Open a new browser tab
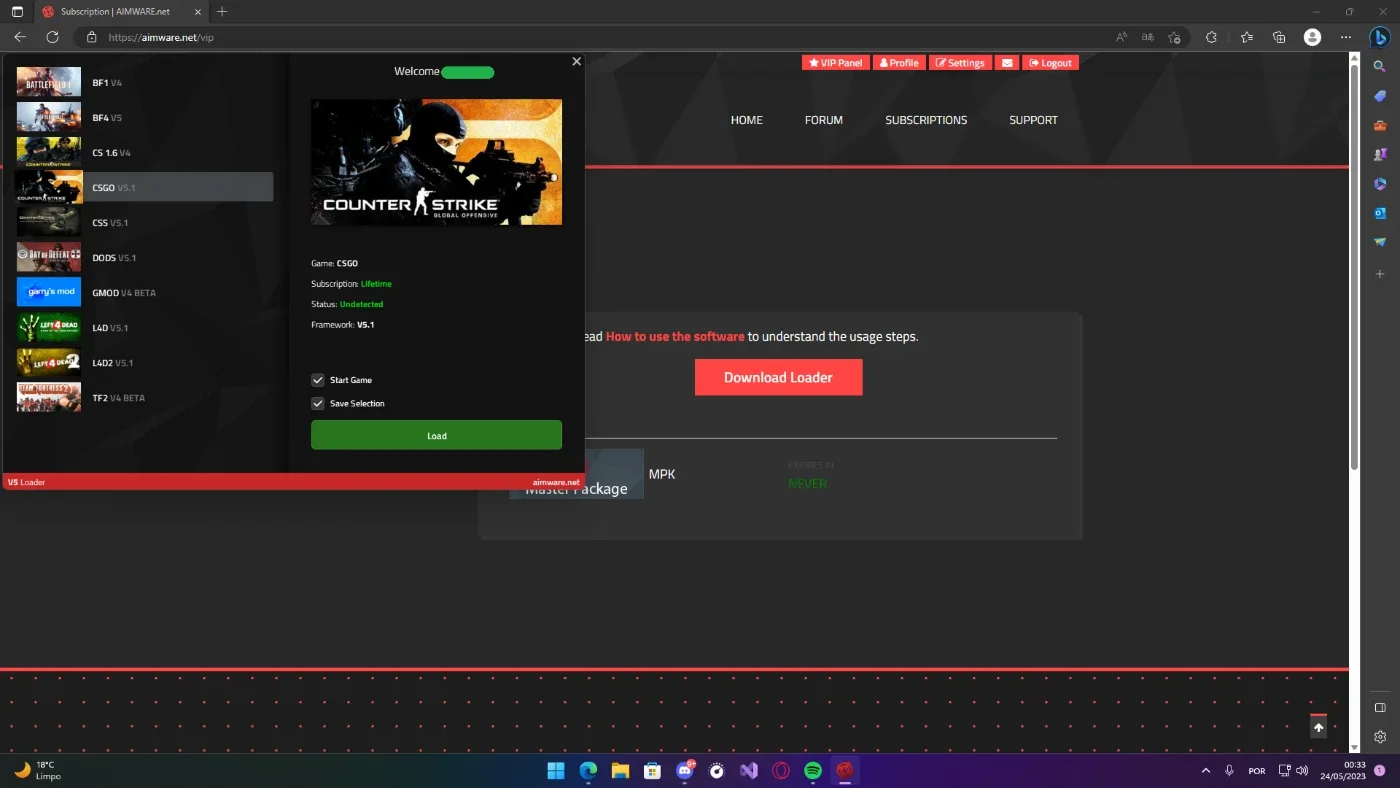This screenshot has height=788, width=1400. [222, 12]
